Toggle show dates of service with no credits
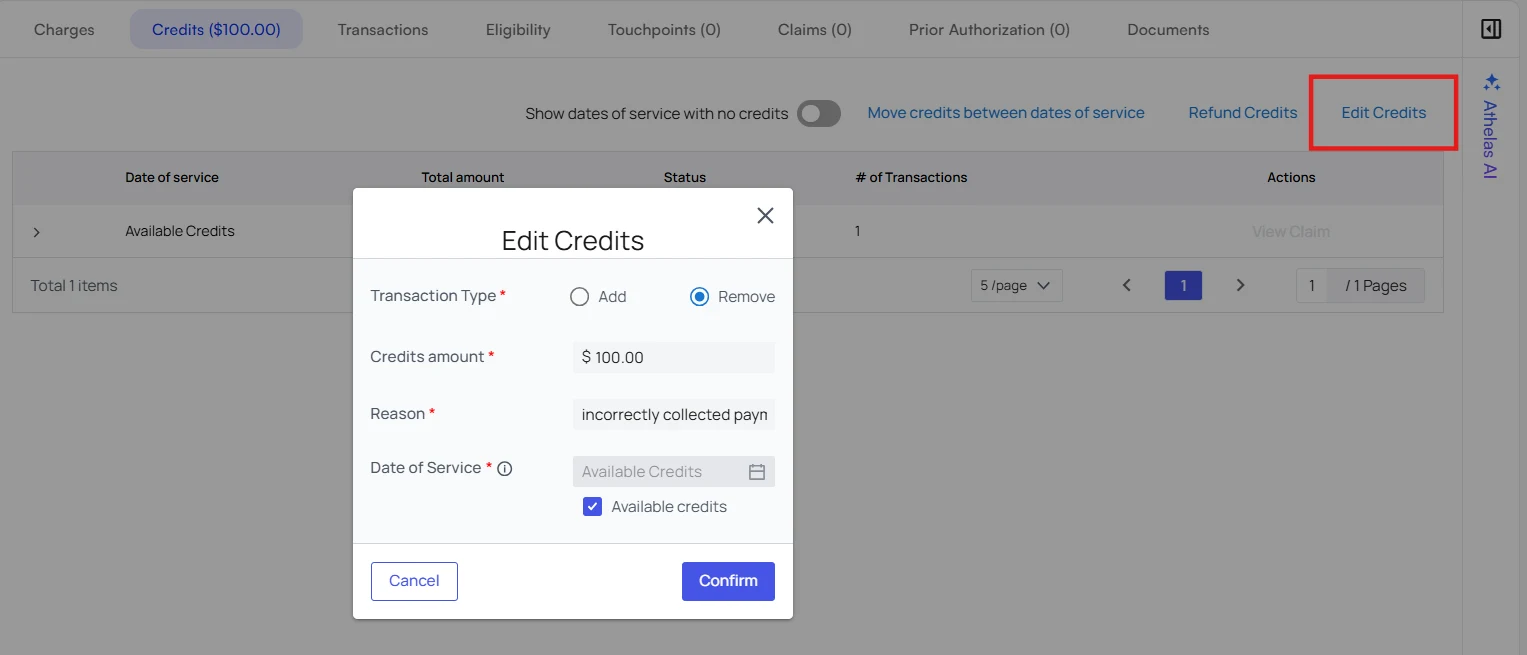 click(819, 114)
